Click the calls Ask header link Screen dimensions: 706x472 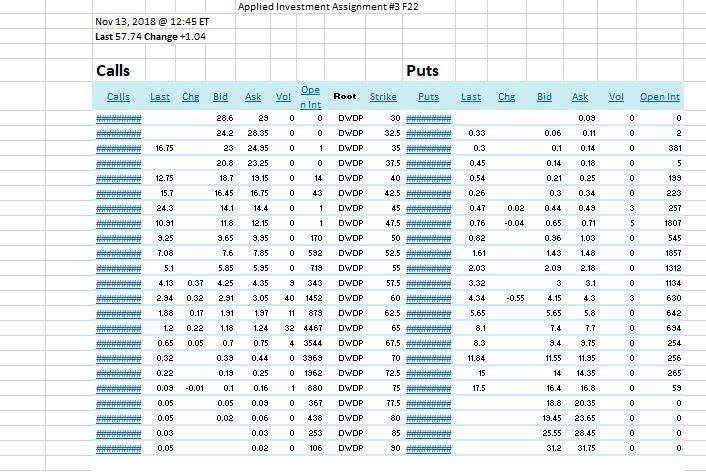[253, 97]
